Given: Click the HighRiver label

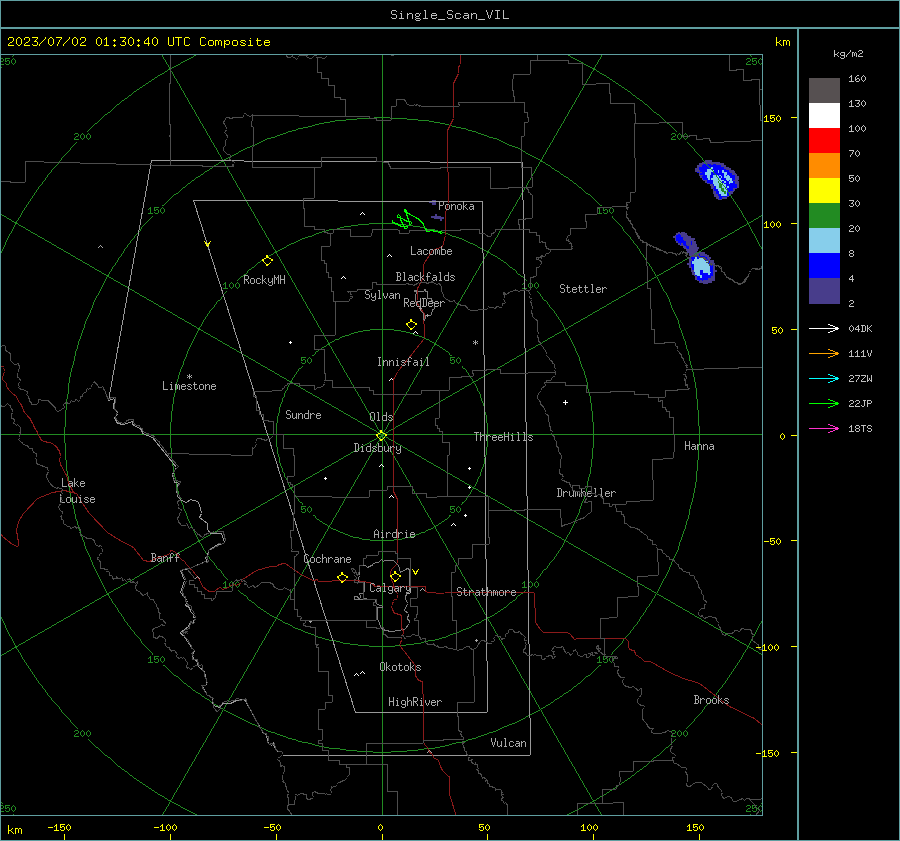Looking at the screenshot, I should (x=415, y=702).
